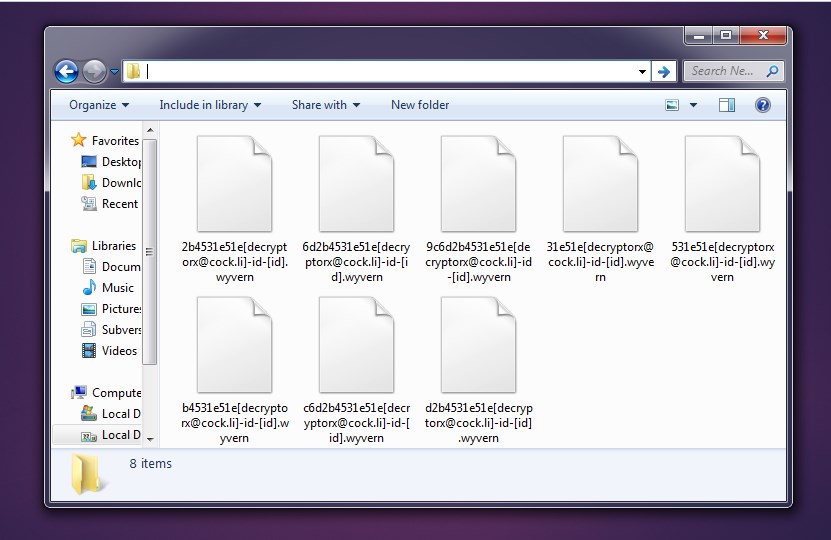Open Help via question mark icon
Screen dimensions: 831x540
tap(763, 105)
